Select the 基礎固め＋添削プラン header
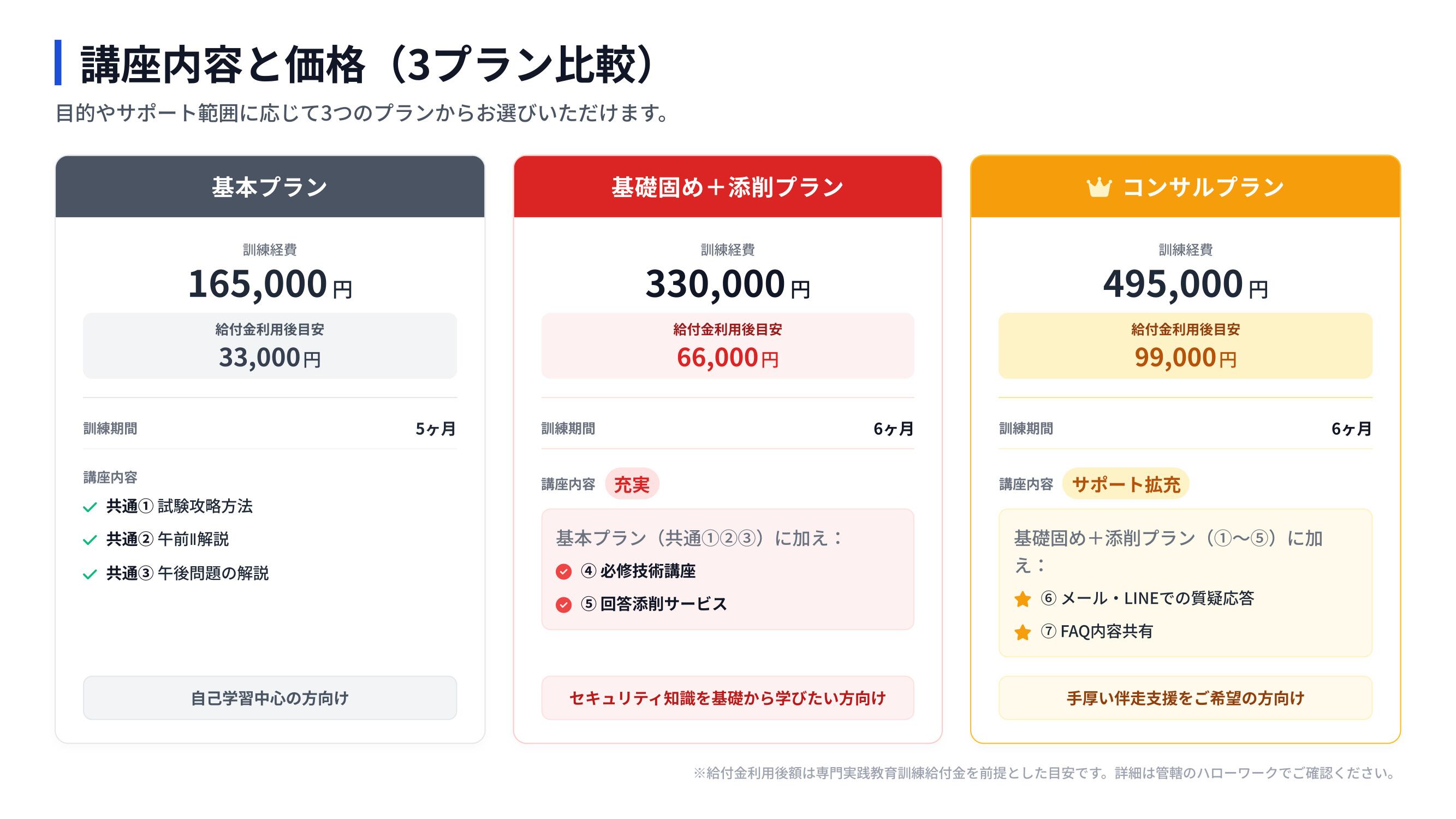The width and height of the screenshot is (1456, 819). (727, 187)
